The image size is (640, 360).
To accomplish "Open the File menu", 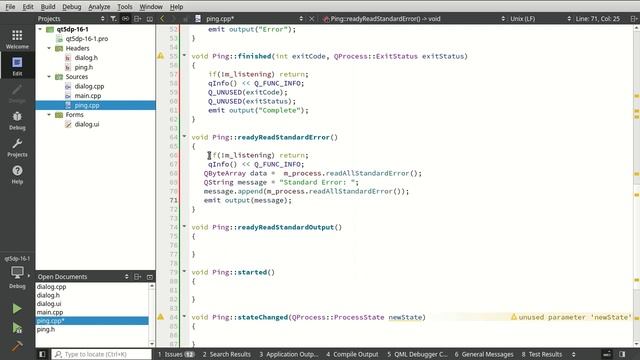I will (10, 7).
